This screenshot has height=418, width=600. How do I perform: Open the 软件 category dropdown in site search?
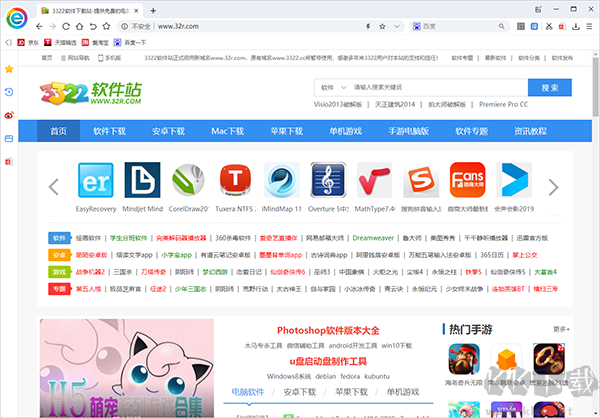point(333,88)
